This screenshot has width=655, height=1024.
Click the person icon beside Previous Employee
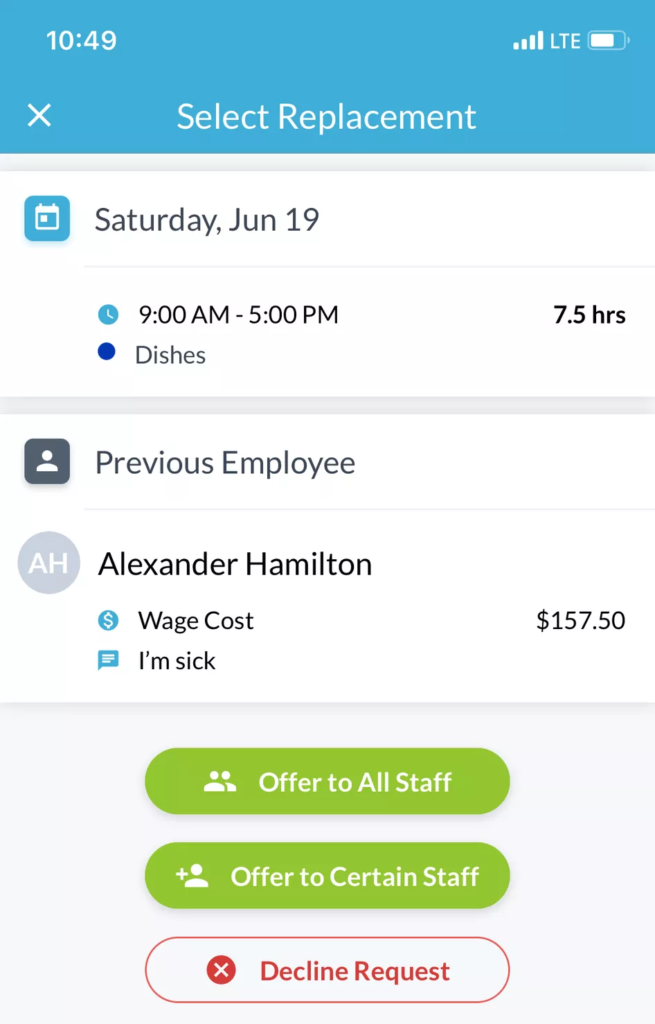46,462
